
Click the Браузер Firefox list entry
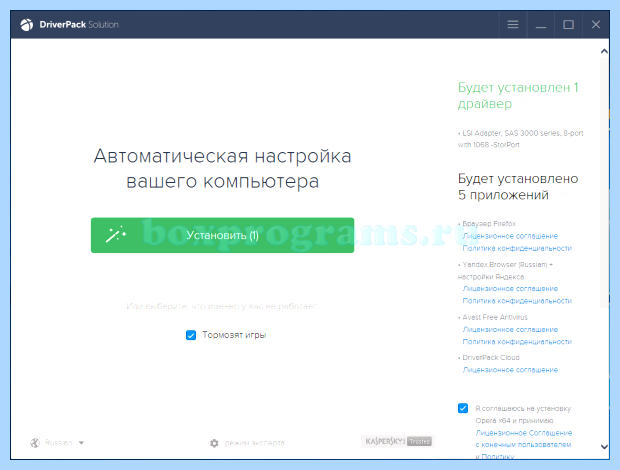[x=487, y=224]
